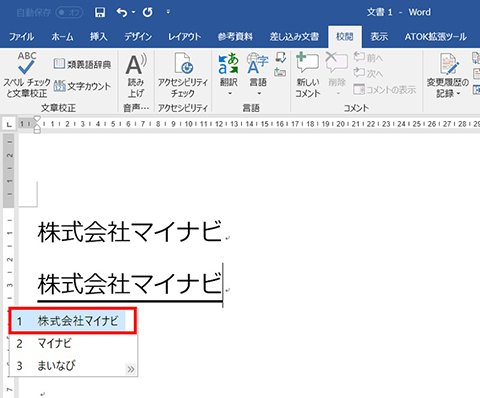The width and height of the screenshot is (480, 398).
Task: Run the accessibility check
Action: (183, 76)
